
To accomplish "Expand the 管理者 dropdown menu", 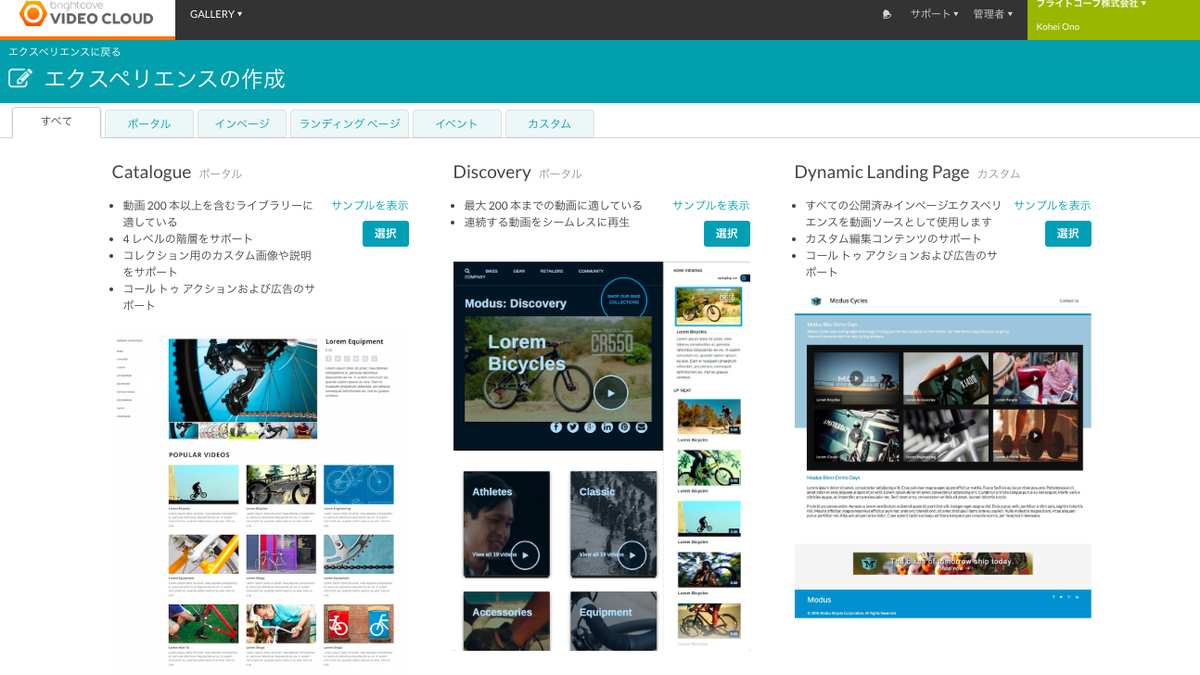I will (992, 14).
